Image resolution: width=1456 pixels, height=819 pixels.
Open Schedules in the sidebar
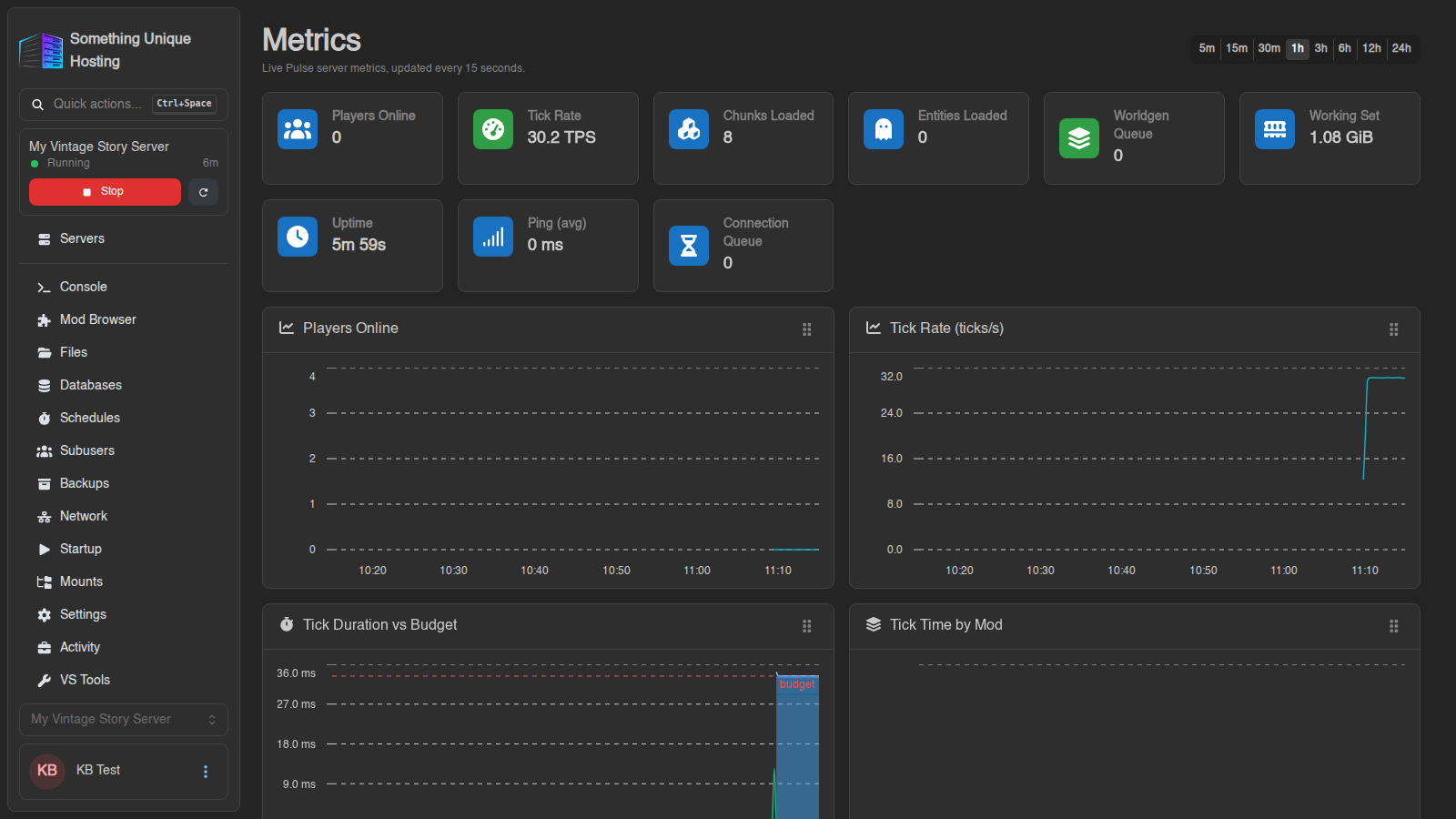124,418
